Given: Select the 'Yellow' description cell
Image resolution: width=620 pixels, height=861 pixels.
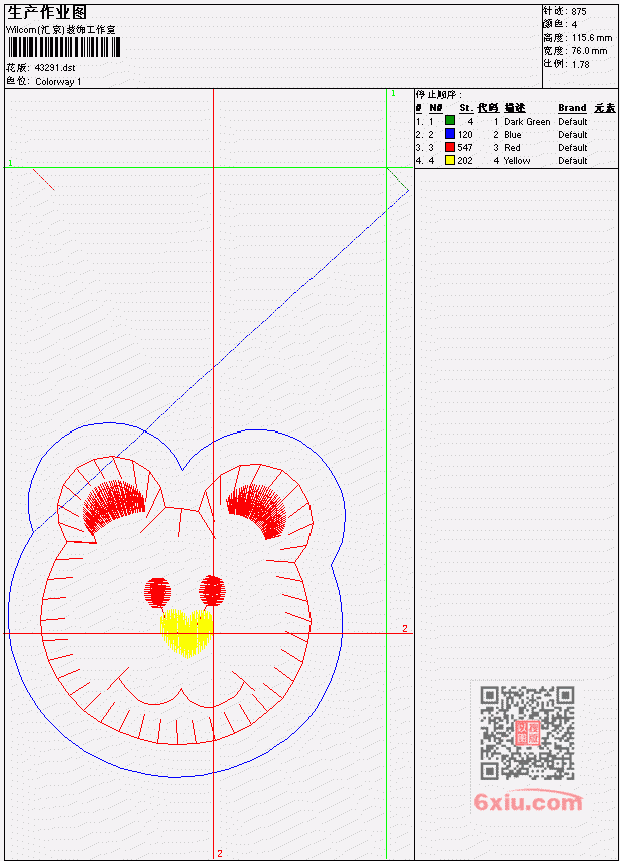Looking at the screenshot, I should [x=517, y=161].
